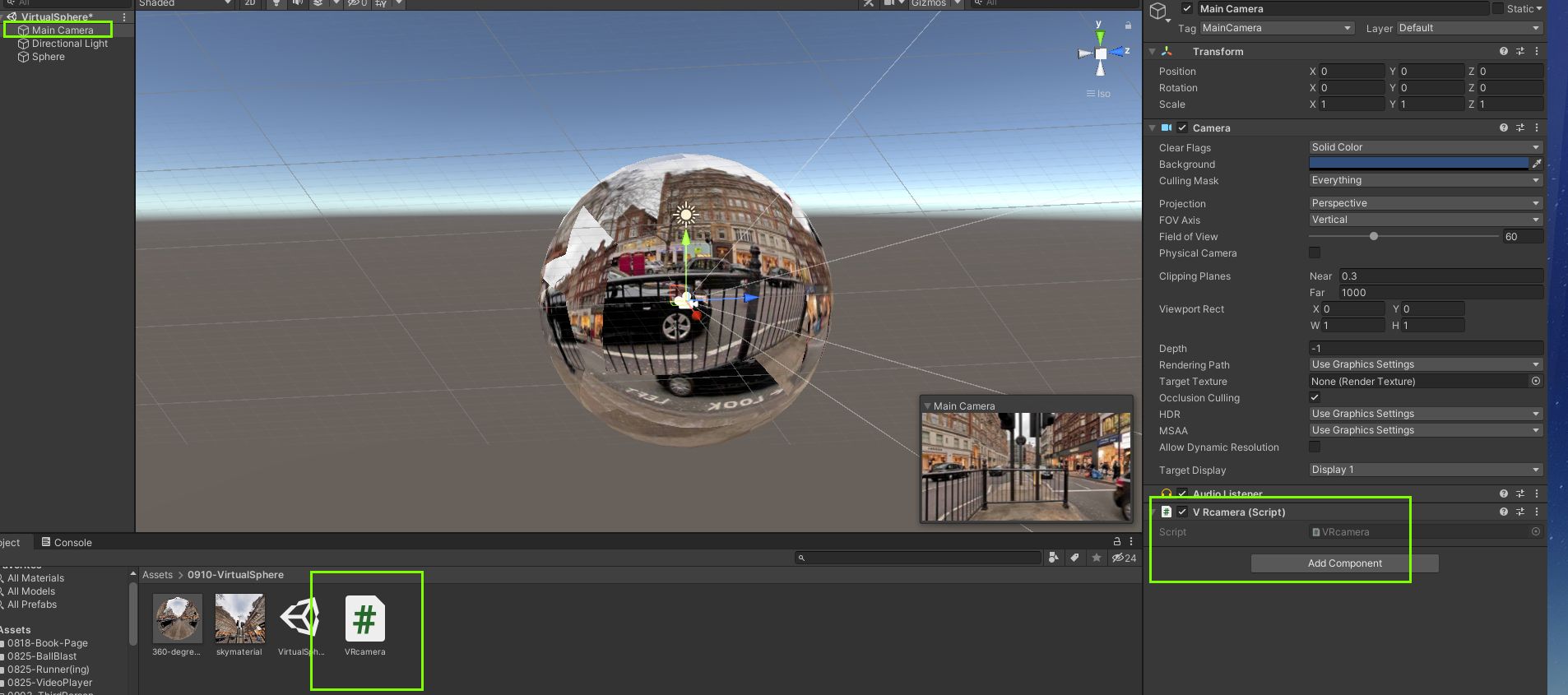The image size is (1568, 695).
Task: Open the Layer Default dropdown
Action: (x=1469, y=28)
